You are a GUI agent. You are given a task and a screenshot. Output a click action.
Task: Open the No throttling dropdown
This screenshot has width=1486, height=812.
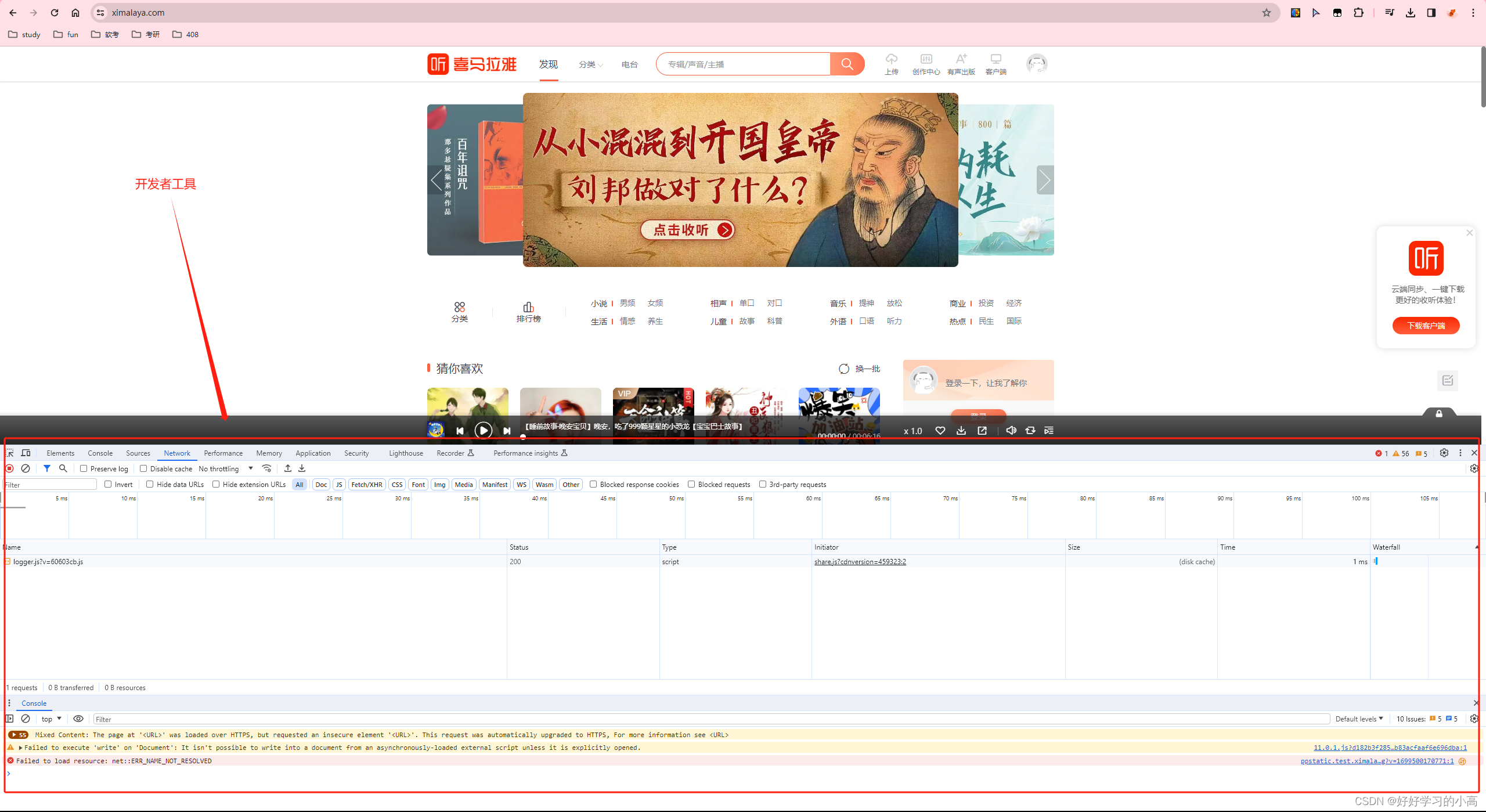click(x=226, y=468)
